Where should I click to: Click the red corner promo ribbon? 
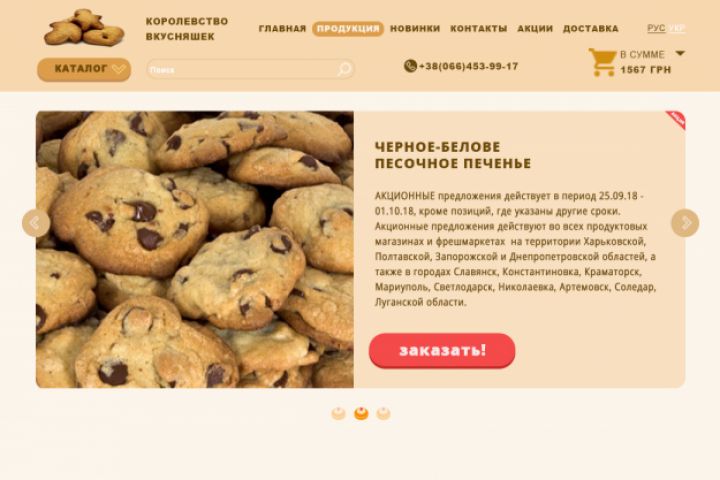(676, 120)
